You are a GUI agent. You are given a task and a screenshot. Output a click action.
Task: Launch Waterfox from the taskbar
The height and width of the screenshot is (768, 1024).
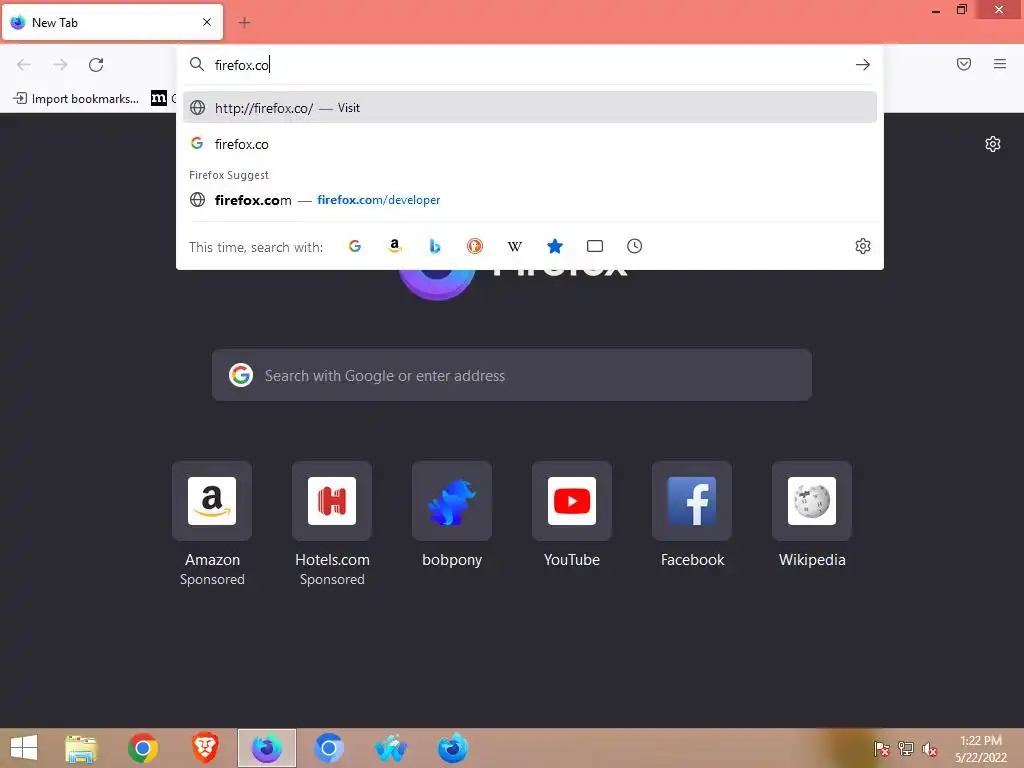click(391, 748)
